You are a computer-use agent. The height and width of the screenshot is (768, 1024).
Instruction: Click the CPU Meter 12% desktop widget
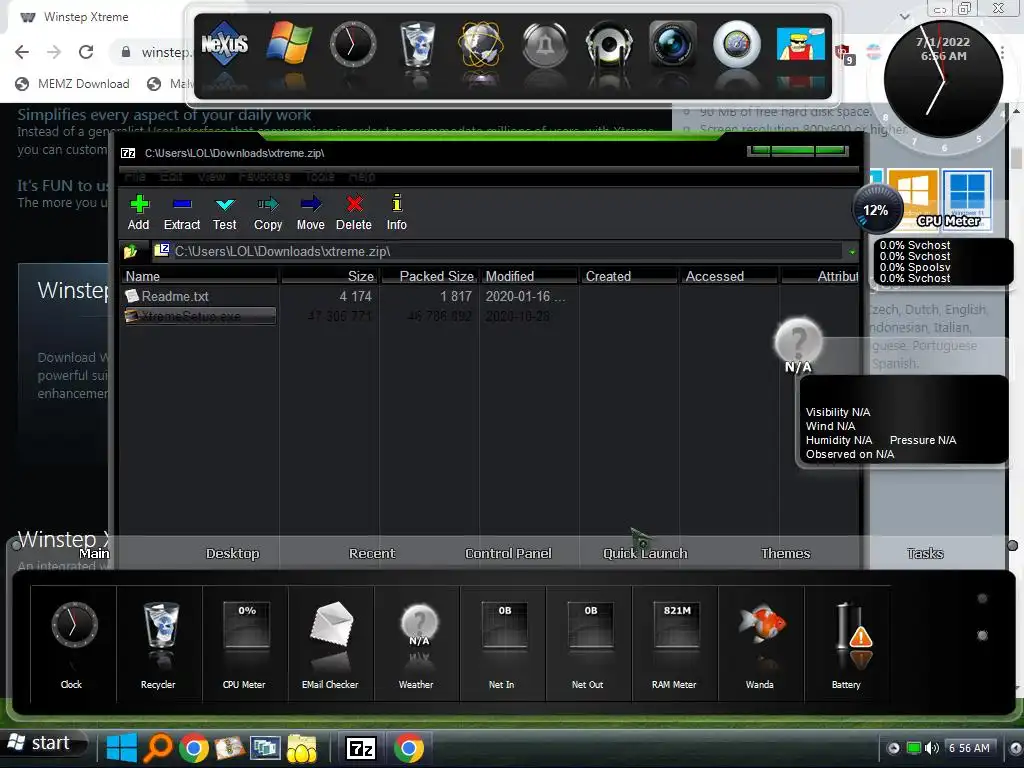[877, 210]
